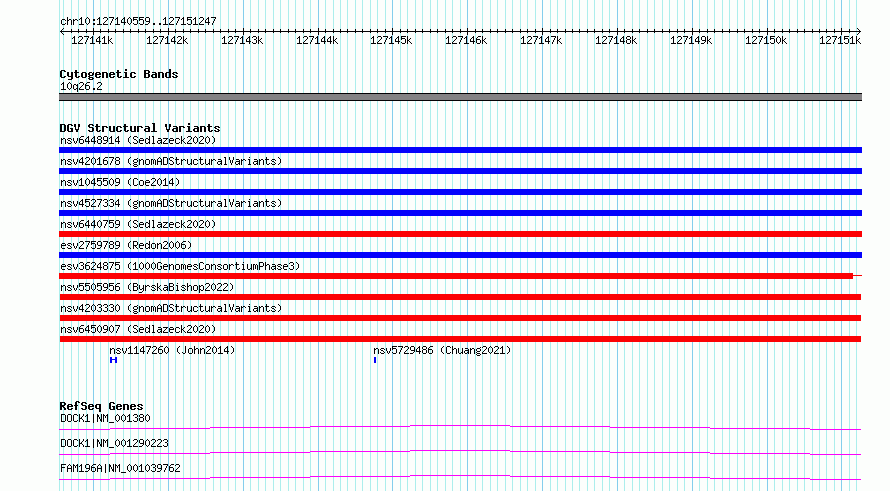Open esv3624875 (1000GenomesConsortiumPhase3) label

click(180, 266)
